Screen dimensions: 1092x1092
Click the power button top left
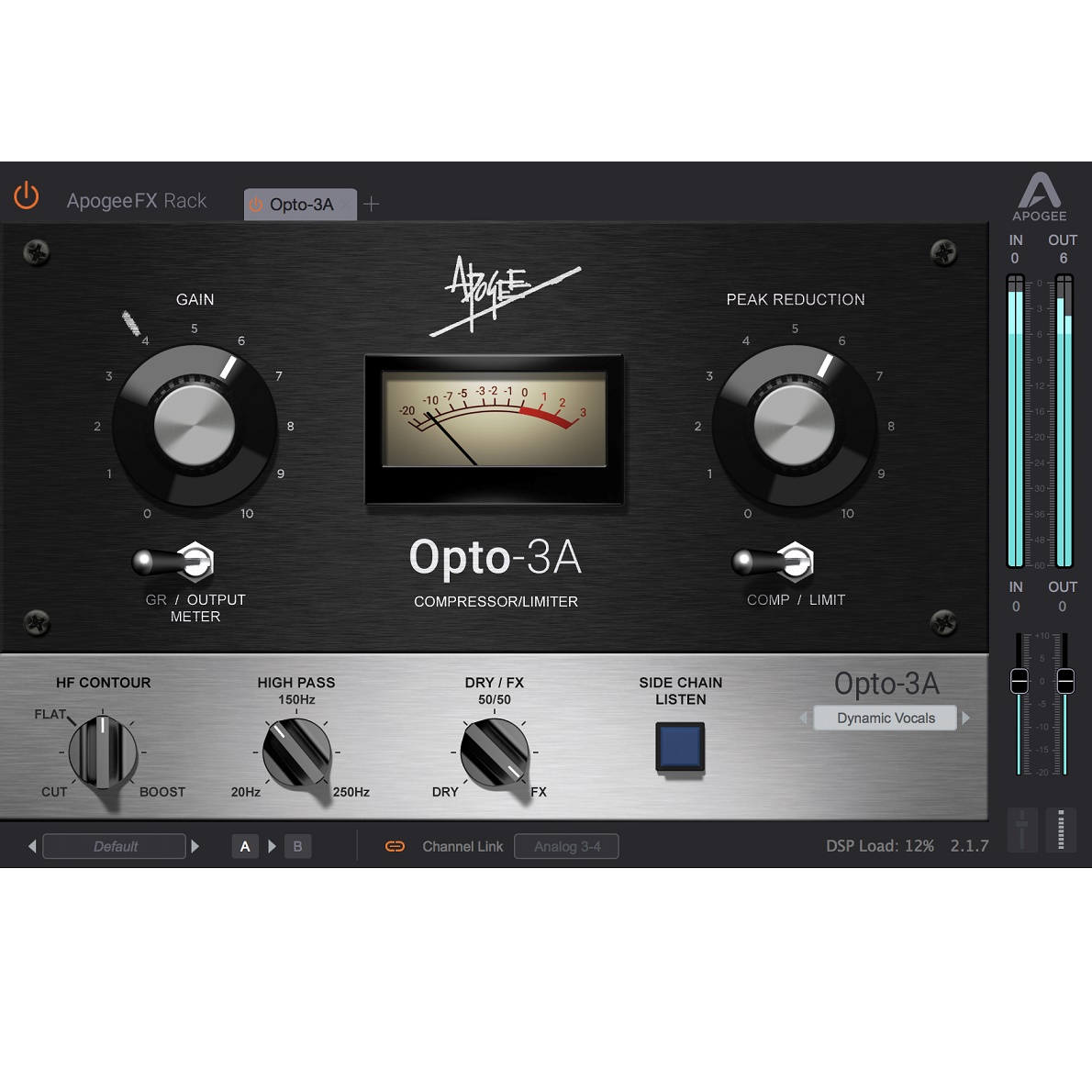click(26, 195)
